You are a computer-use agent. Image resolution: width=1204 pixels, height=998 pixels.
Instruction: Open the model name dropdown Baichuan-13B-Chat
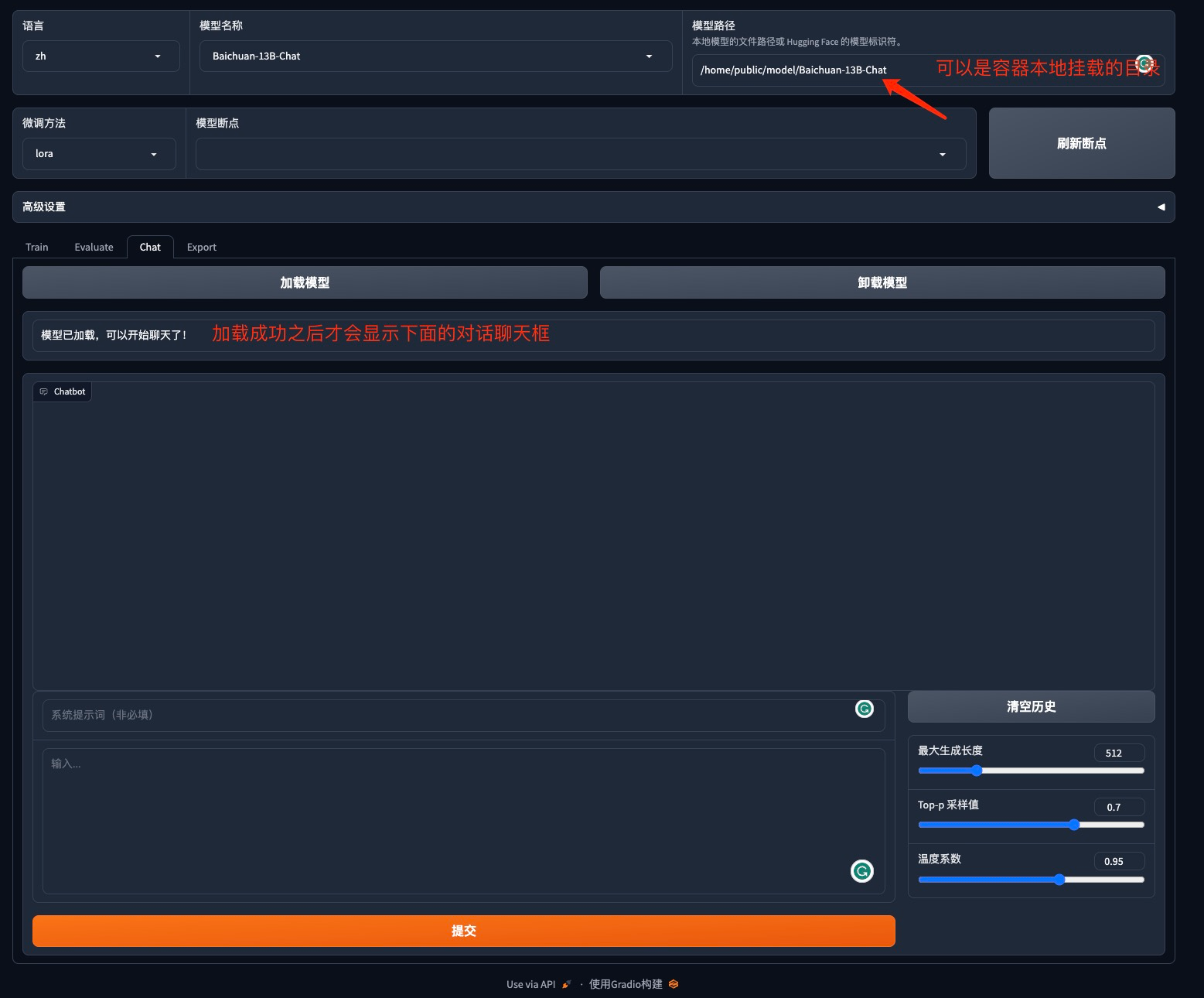click(x=435, y=56)
